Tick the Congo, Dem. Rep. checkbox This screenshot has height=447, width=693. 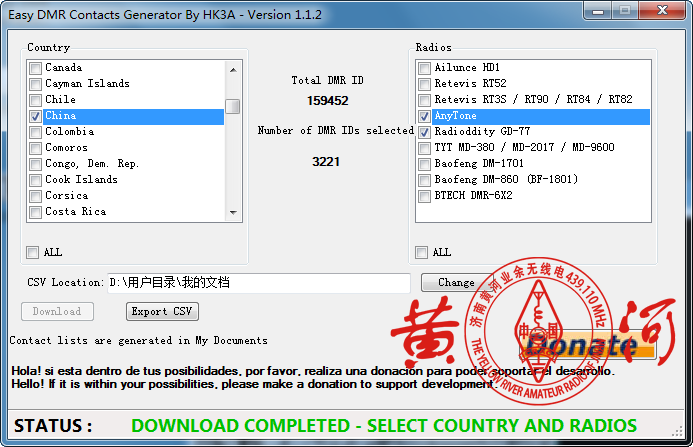(35, 164)
